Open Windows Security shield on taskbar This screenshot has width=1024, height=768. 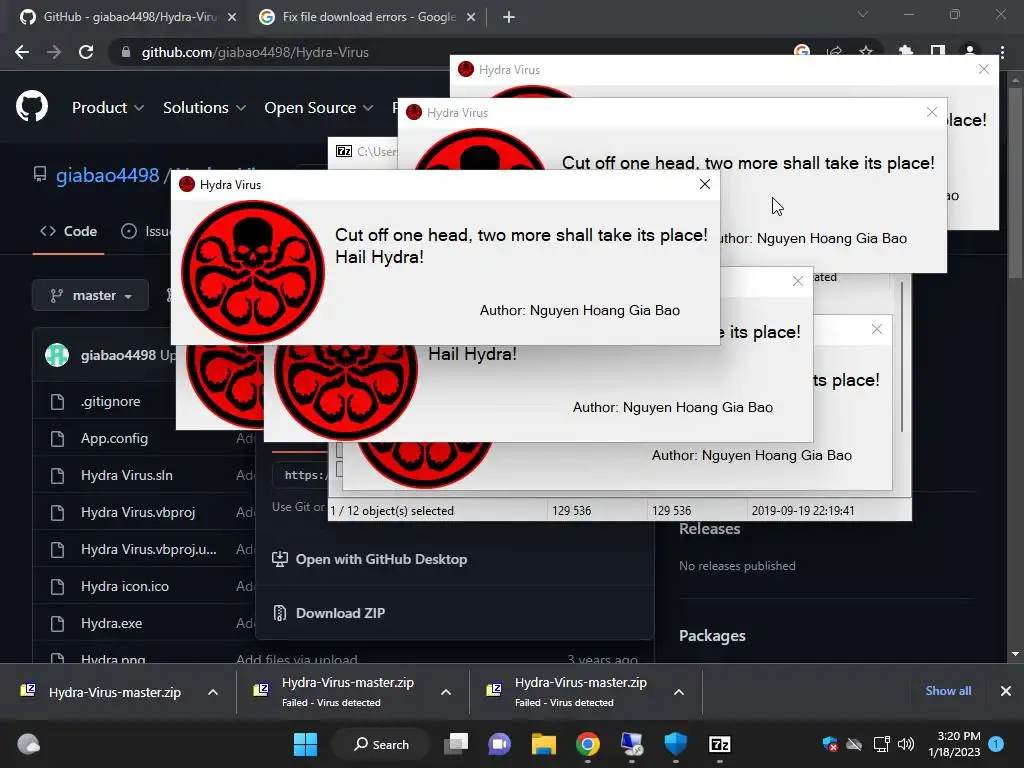[675, 744]
